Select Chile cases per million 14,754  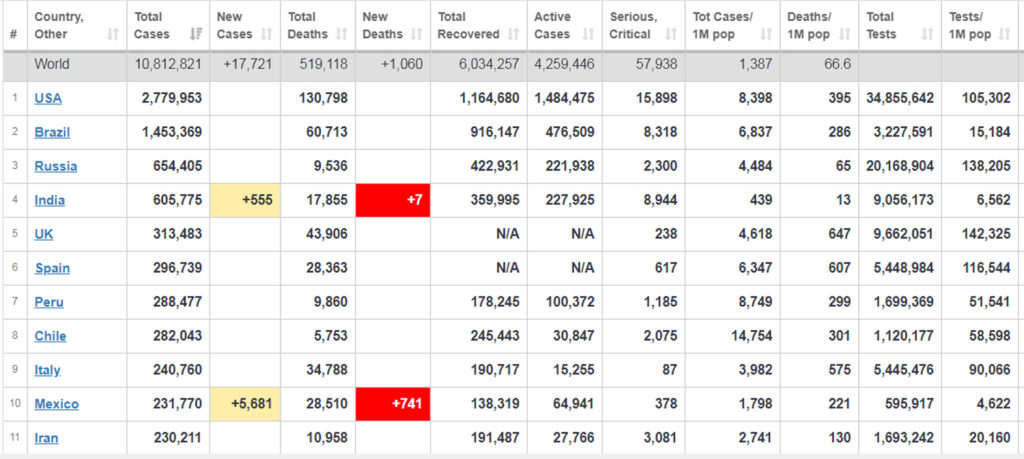750,336
